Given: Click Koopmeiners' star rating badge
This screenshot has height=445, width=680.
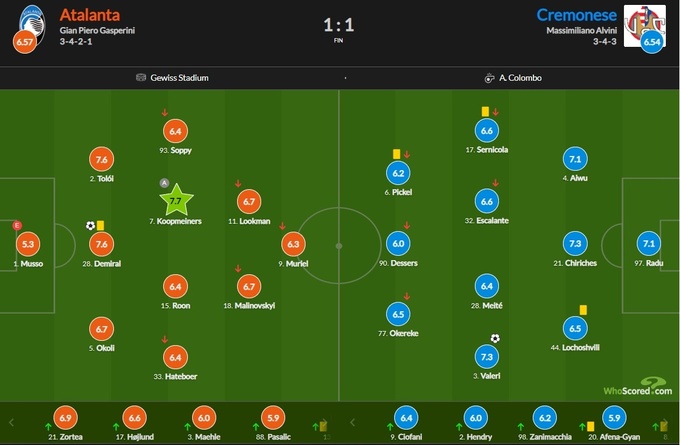Looking at the screenshot, I should pos(176,200).
